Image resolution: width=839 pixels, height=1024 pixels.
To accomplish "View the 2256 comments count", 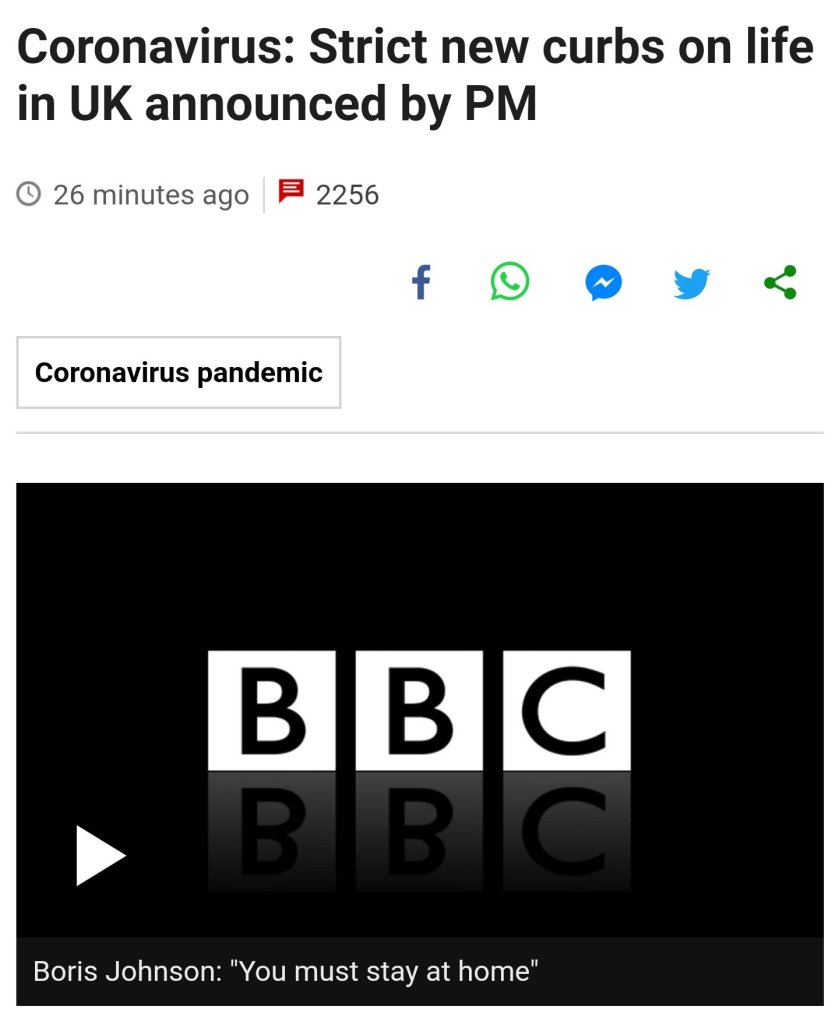I will tap(347, 194).
